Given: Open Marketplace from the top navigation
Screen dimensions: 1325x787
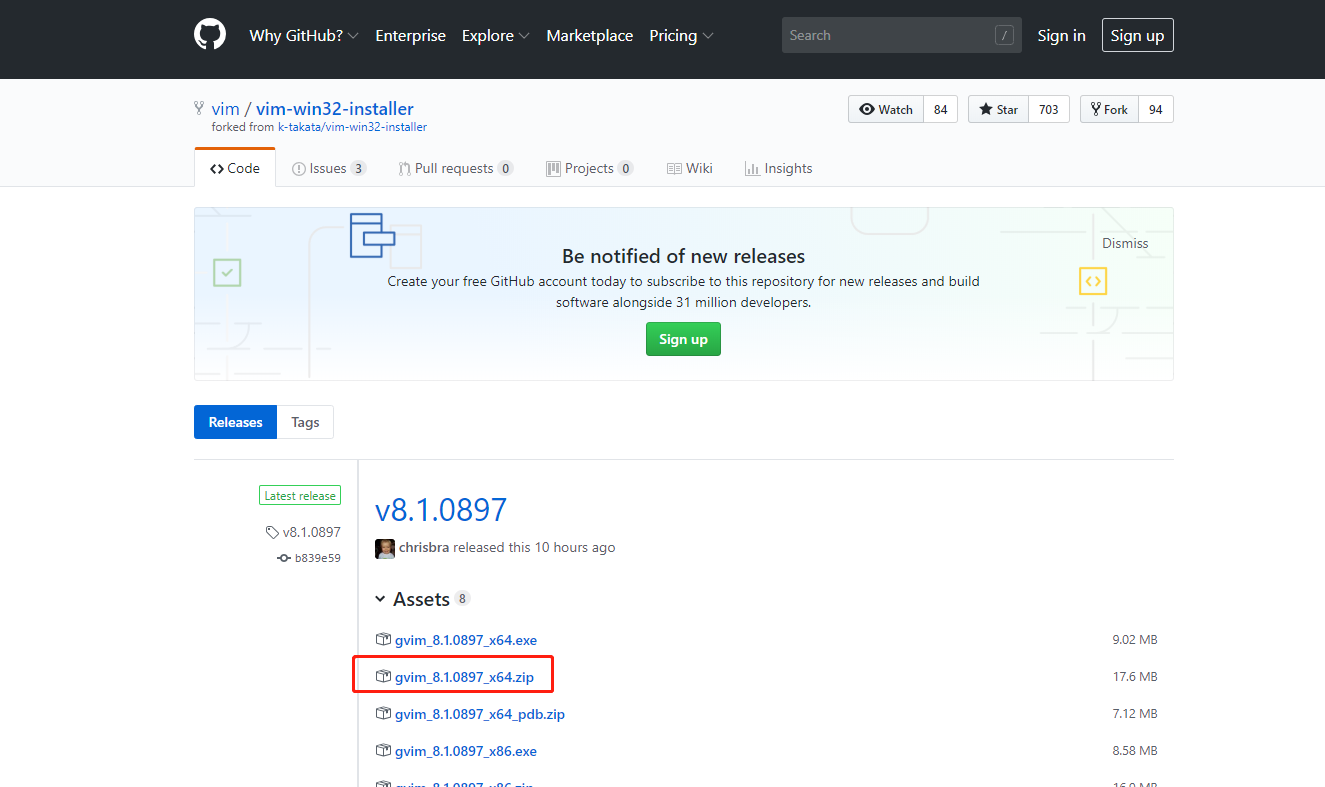Looking at the screenshot, I should [x=589, y=35].
